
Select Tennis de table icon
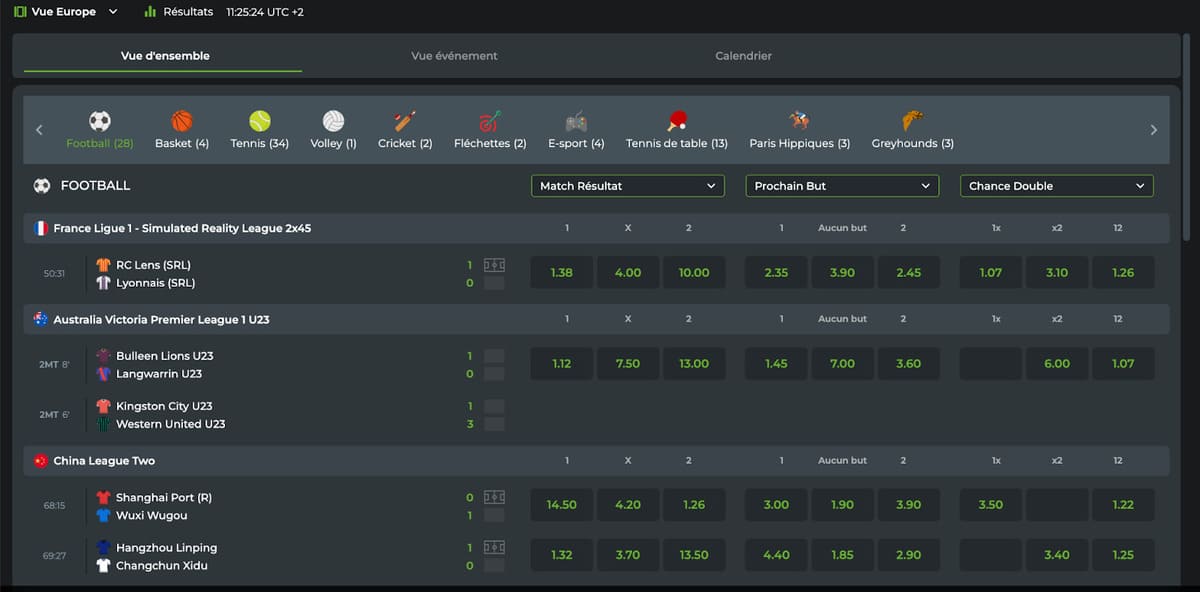tap(677, 121)
